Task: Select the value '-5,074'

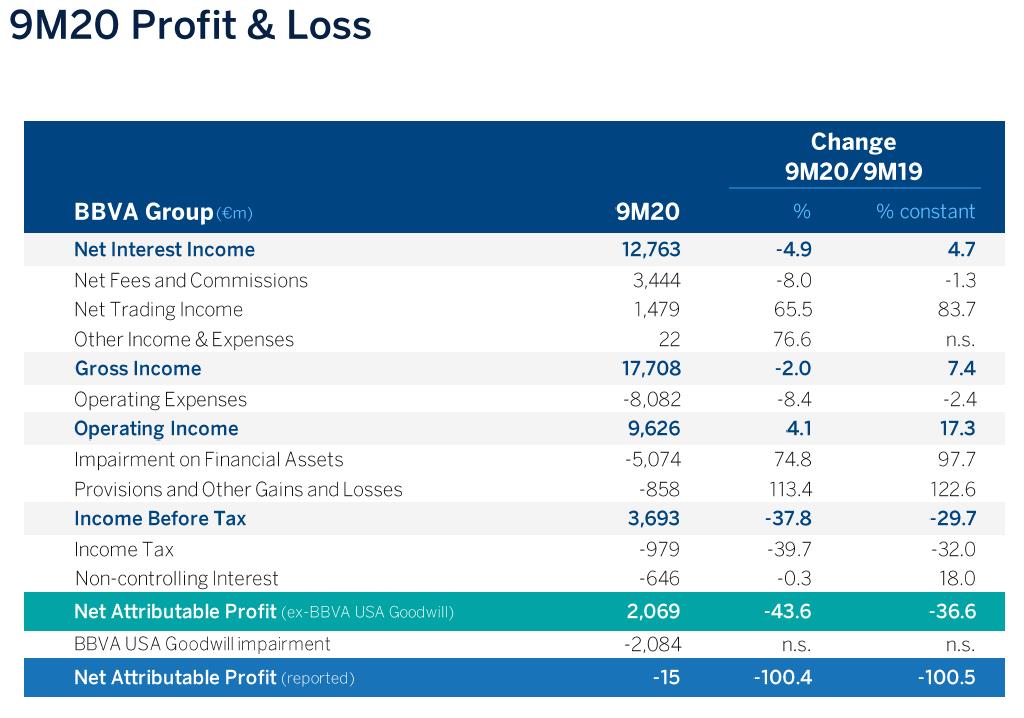Action: 653,459
